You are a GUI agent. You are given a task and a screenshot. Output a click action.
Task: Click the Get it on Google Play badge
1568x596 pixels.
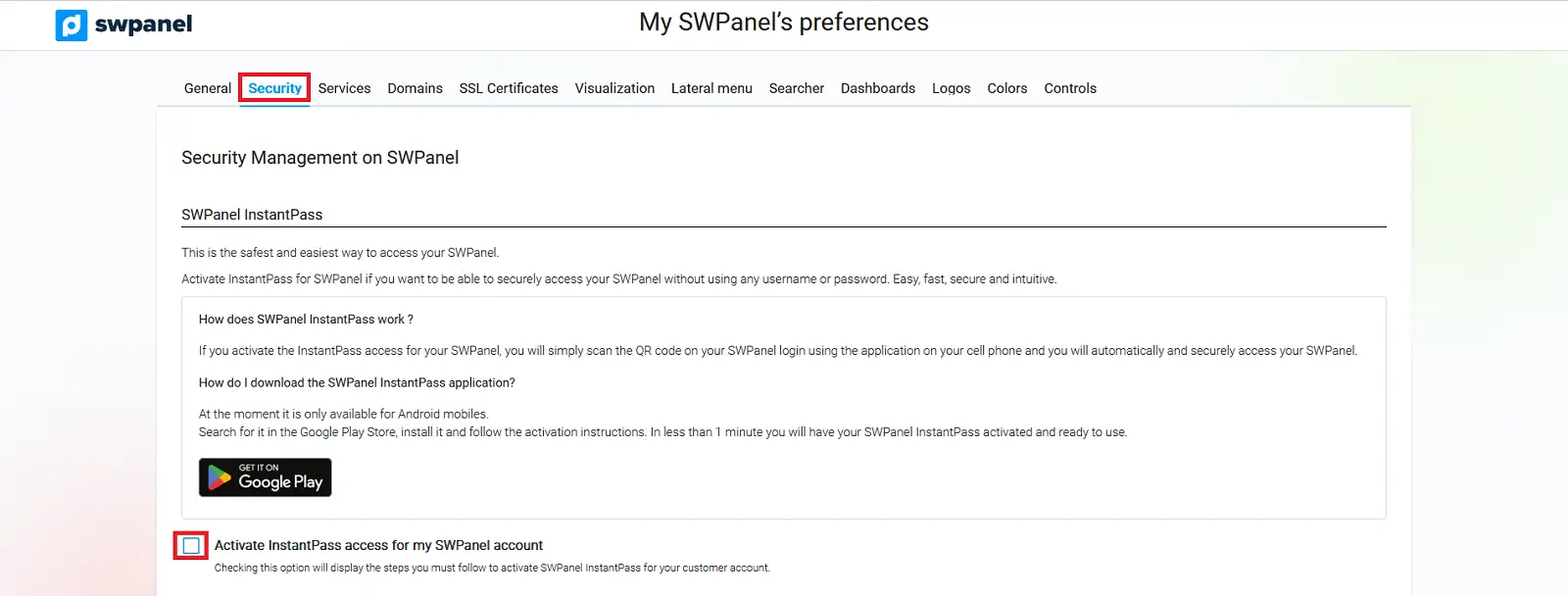tap(266, 477)
